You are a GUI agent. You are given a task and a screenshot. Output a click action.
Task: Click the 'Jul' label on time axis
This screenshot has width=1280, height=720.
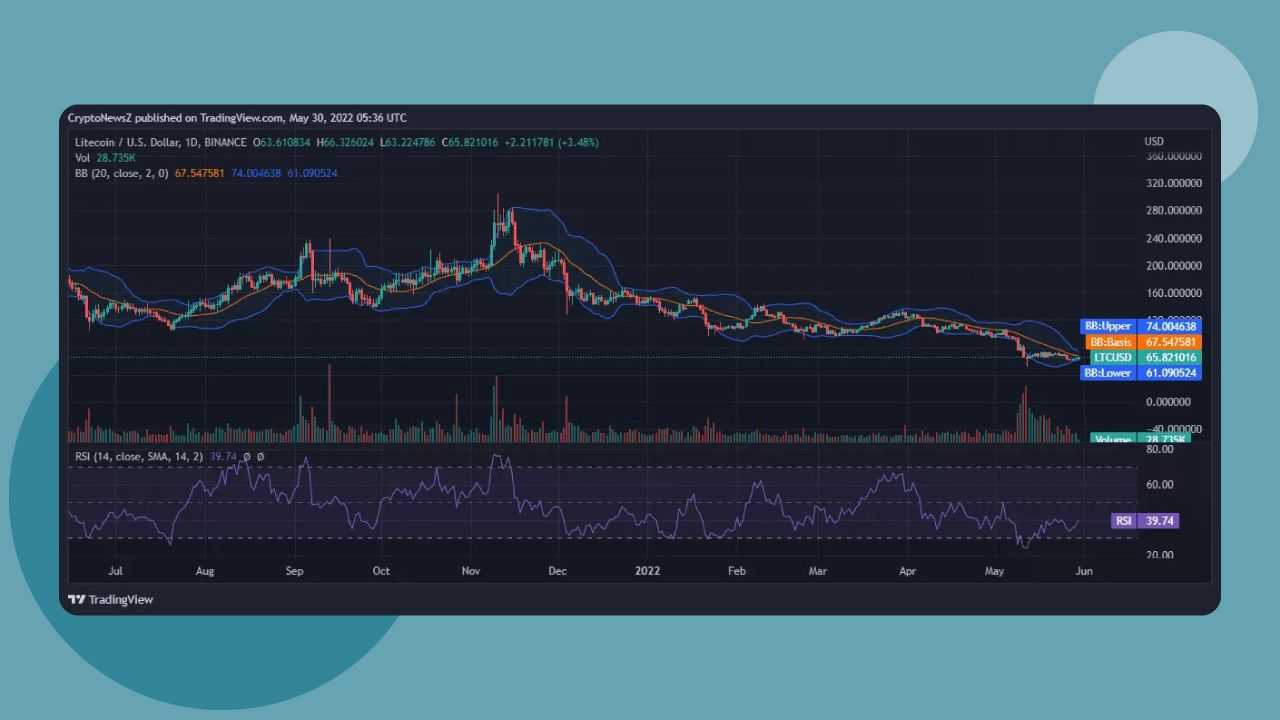point(115,571)
